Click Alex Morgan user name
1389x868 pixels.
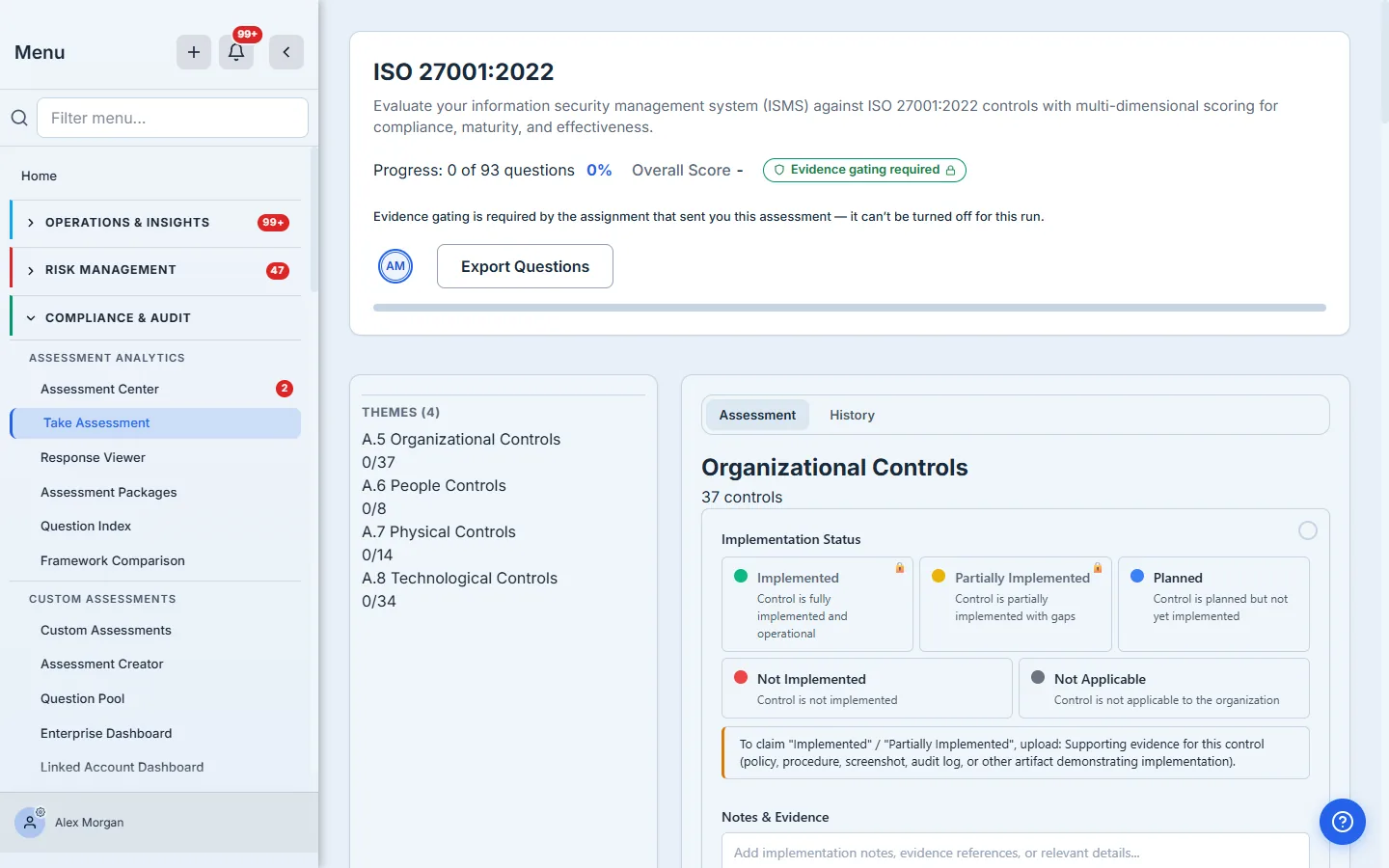(90, 823)
